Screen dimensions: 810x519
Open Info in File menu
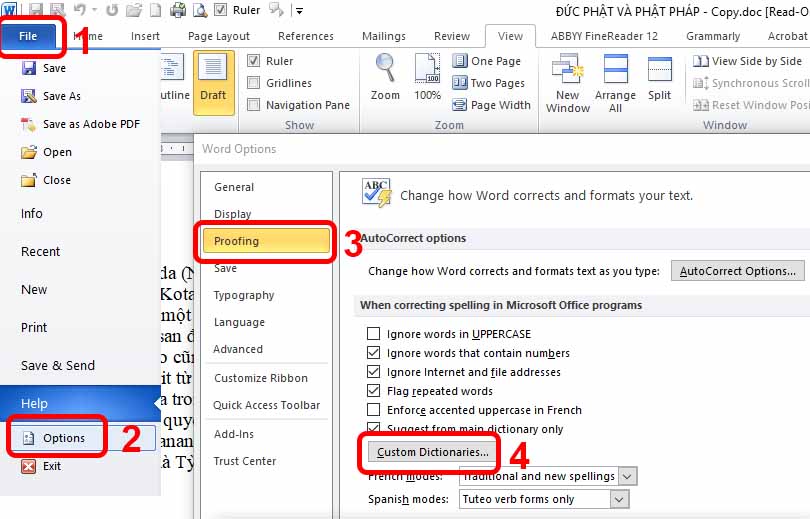[32, 214]
